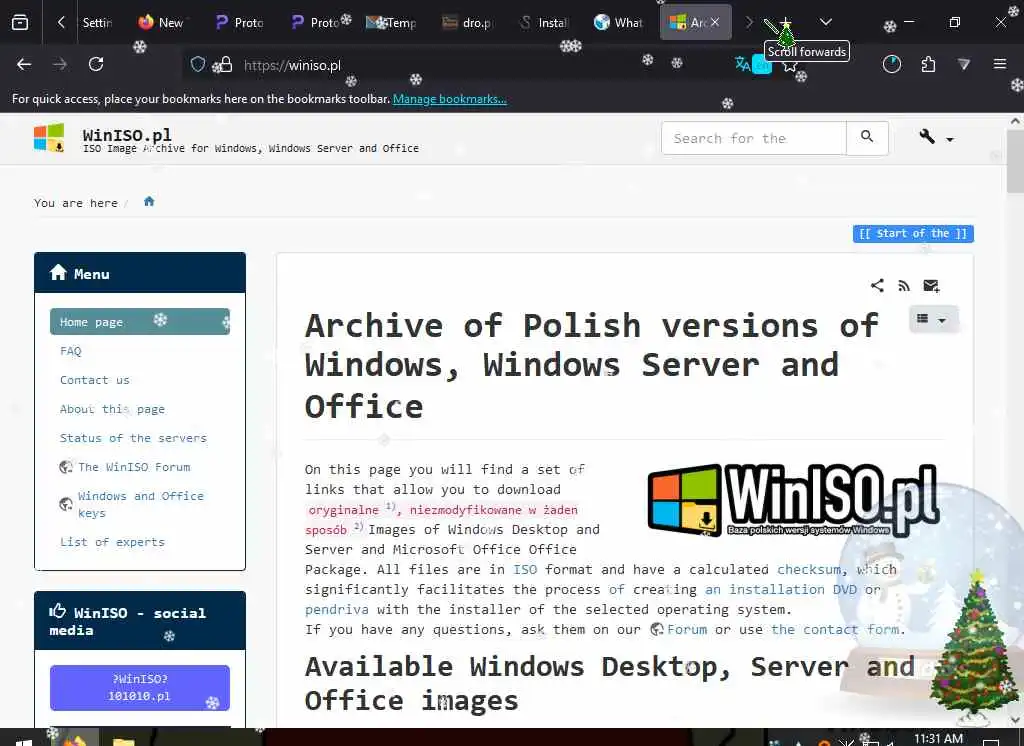Screen dimensions: 1024x746
Task: Open the checksum link
Action: [x=809, y=569]
